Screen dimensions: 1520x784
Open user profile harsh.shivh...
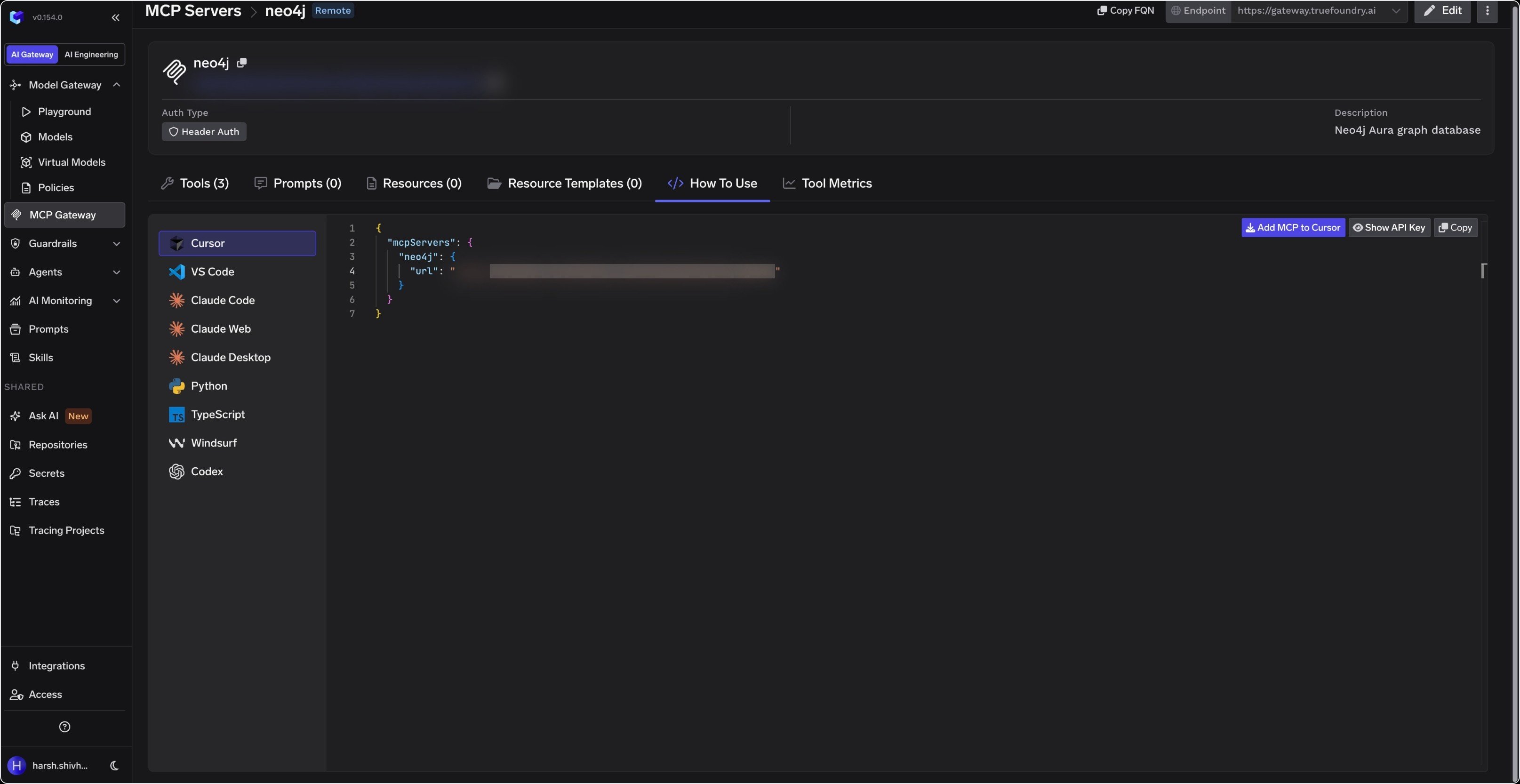(x=48, y=766)
